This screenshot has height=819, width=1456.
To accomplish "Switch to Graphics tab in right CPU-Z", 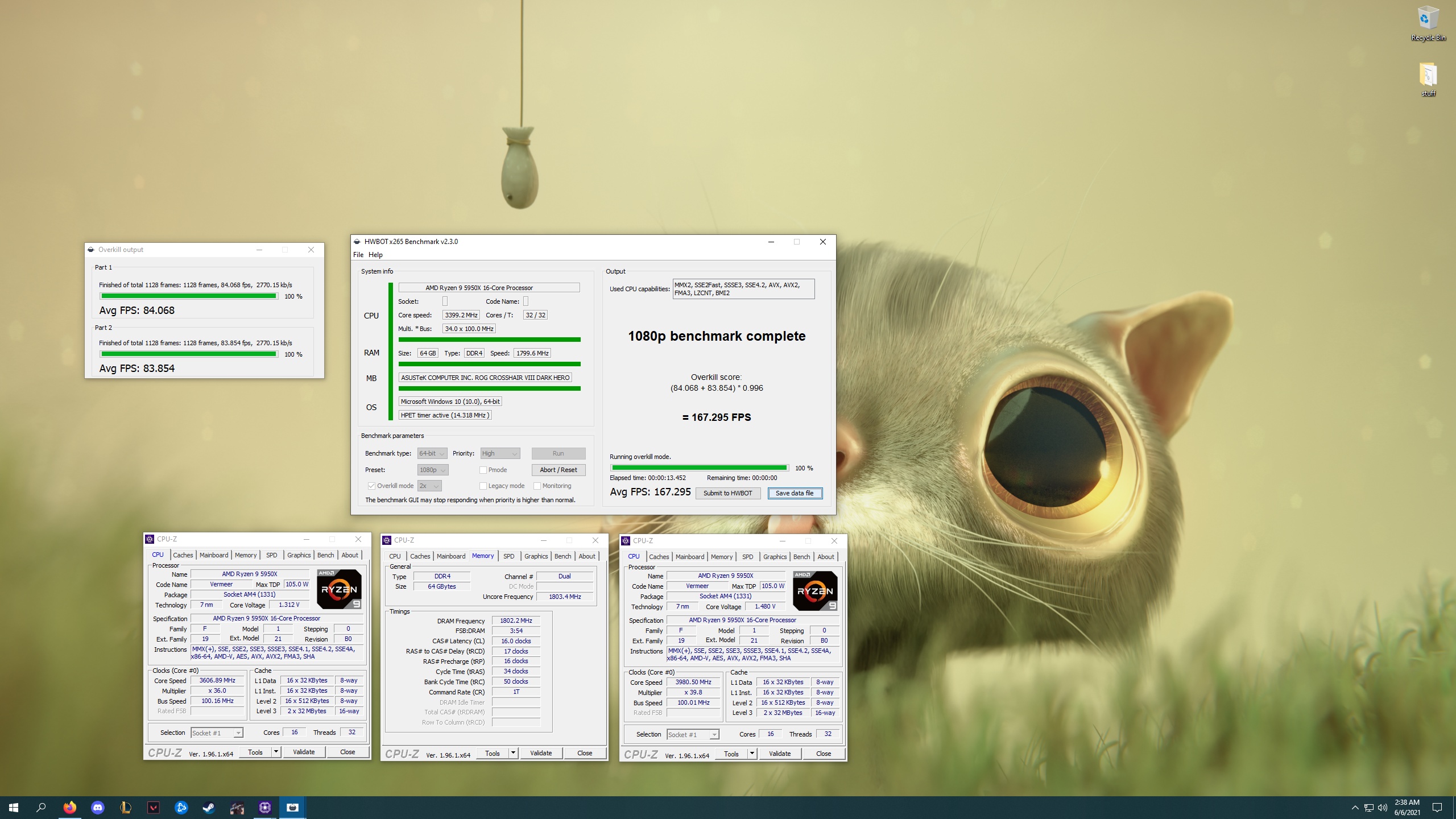I will 775,557.
